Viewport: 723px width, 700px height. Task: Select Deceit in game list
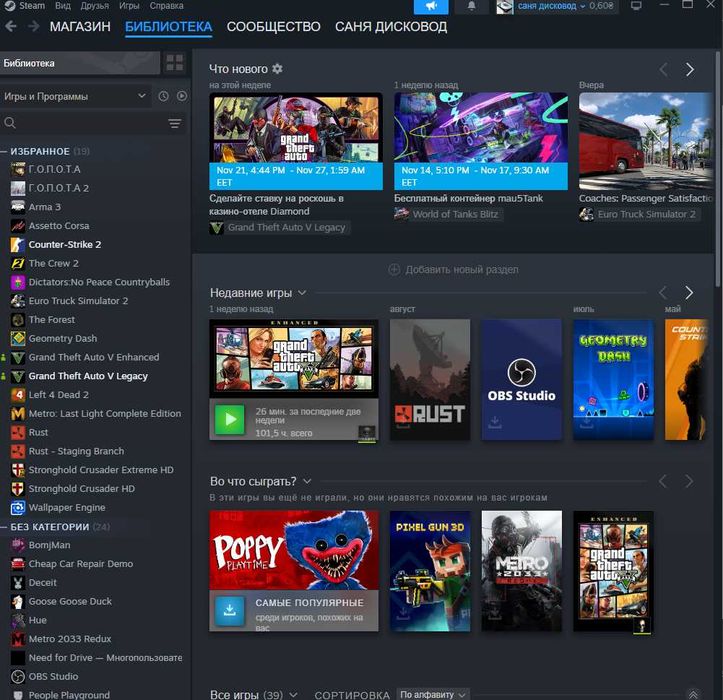coord(42,583)
